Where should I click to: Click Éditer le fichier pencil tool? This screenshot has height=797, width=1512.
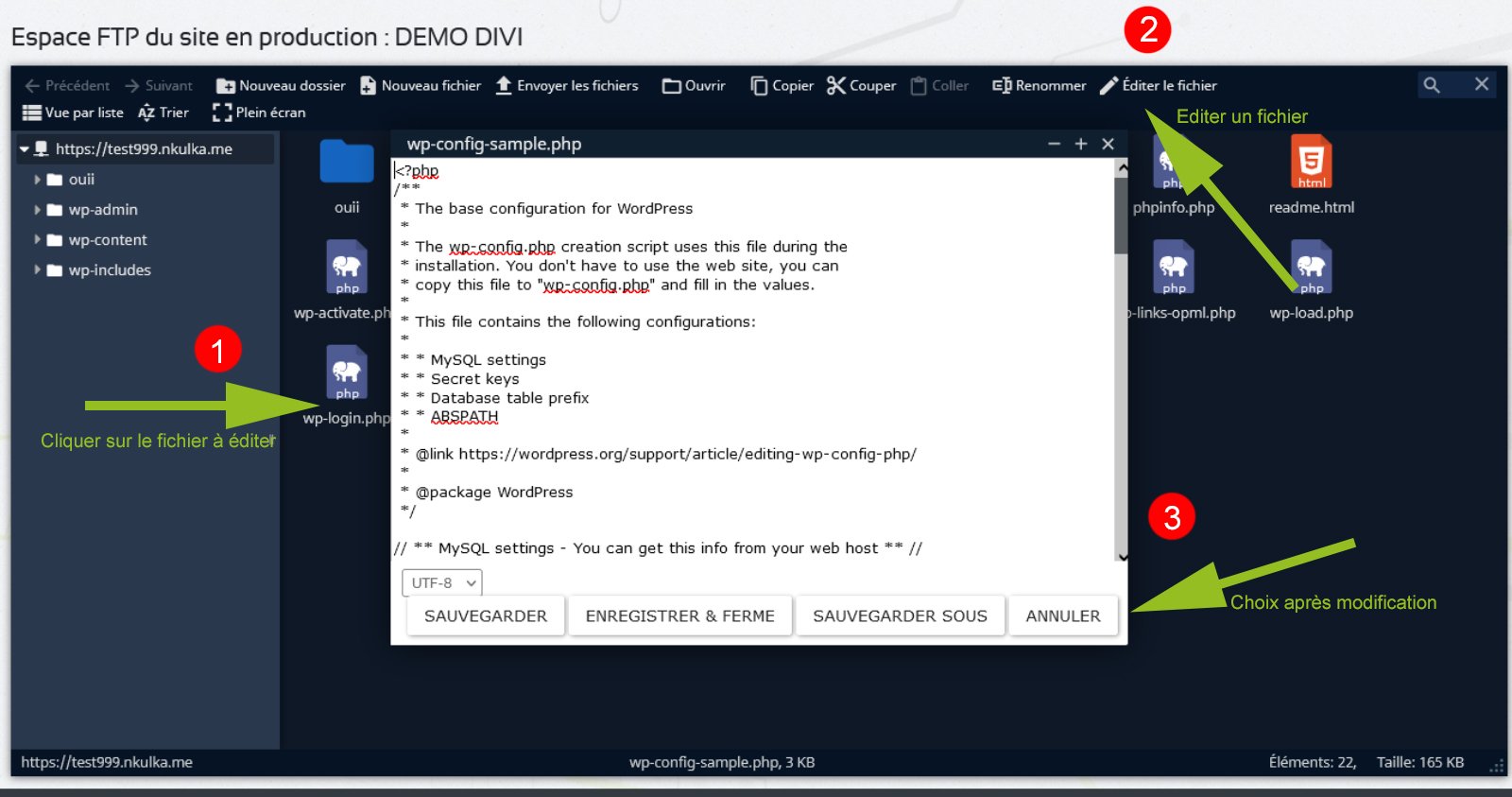[1158, 85]
